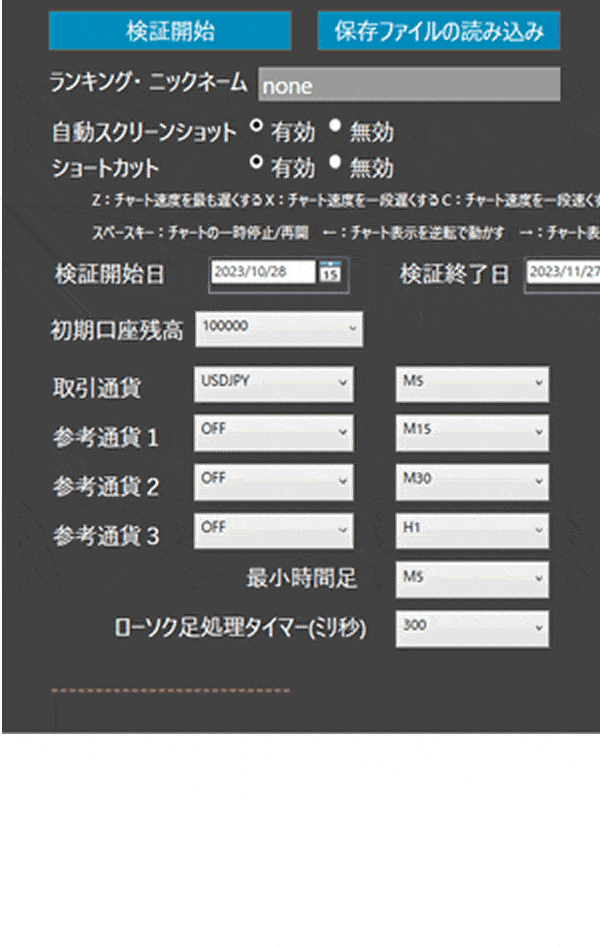
Task: Focus the ランキング・ニックネーム text field
Action: coord(408,85)
